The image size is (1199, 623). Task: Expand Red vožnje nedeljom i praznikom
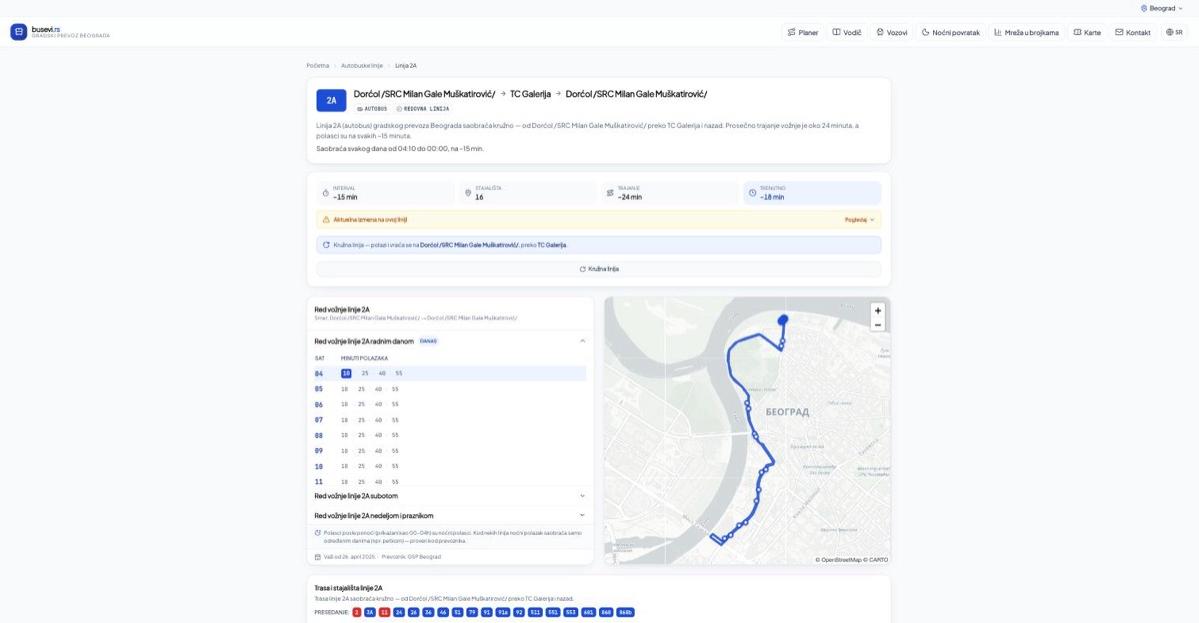pos(450,515)
